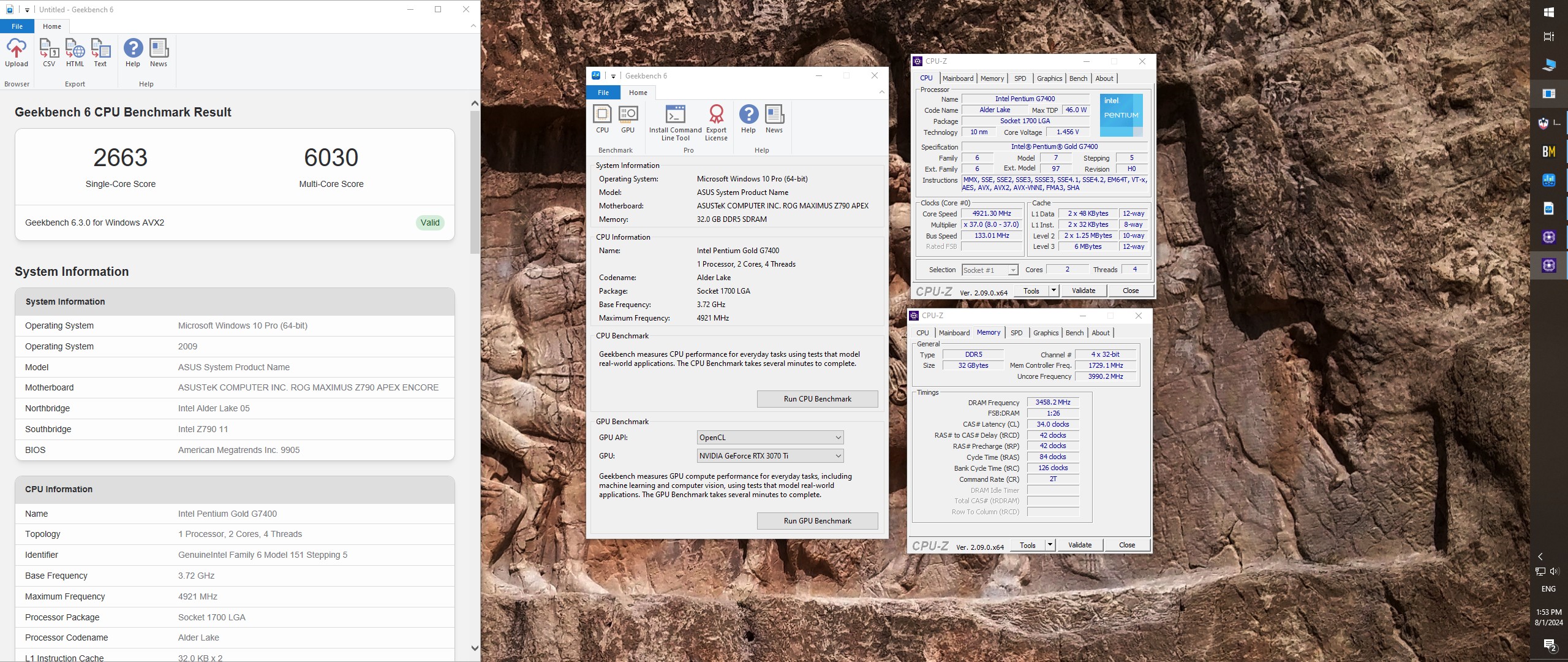Click Validate in top CPU-Z window
The image size is (1568, 662).
coord(1084,291)
